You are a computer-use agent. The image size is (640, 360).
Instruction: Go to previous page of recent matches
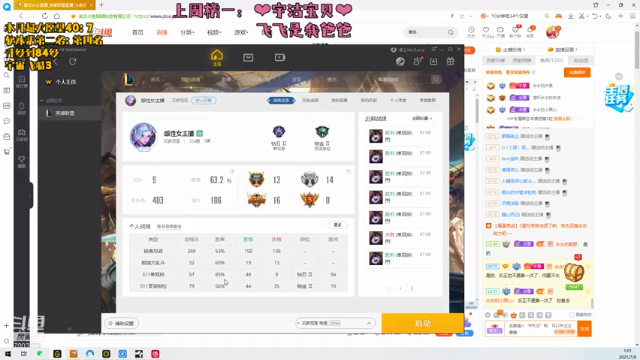point(389,288)
